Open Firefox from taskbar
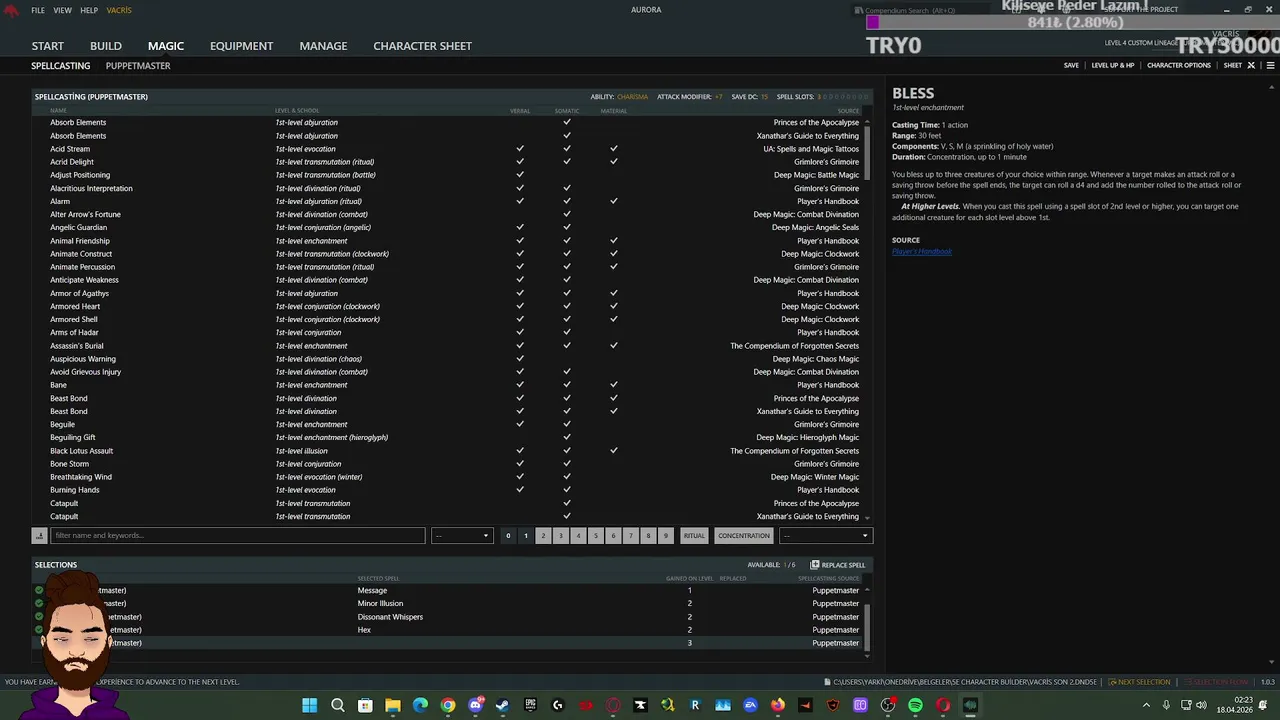Viewport: 1280px width, 720px height. [x=778, y=705]
